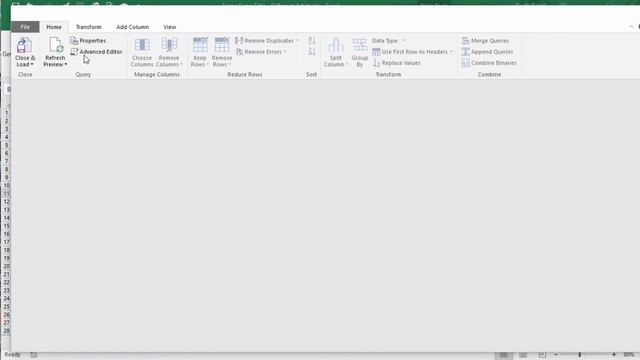
Task: Click the Choose Columns icon
Action: click(x=142, y=45)
